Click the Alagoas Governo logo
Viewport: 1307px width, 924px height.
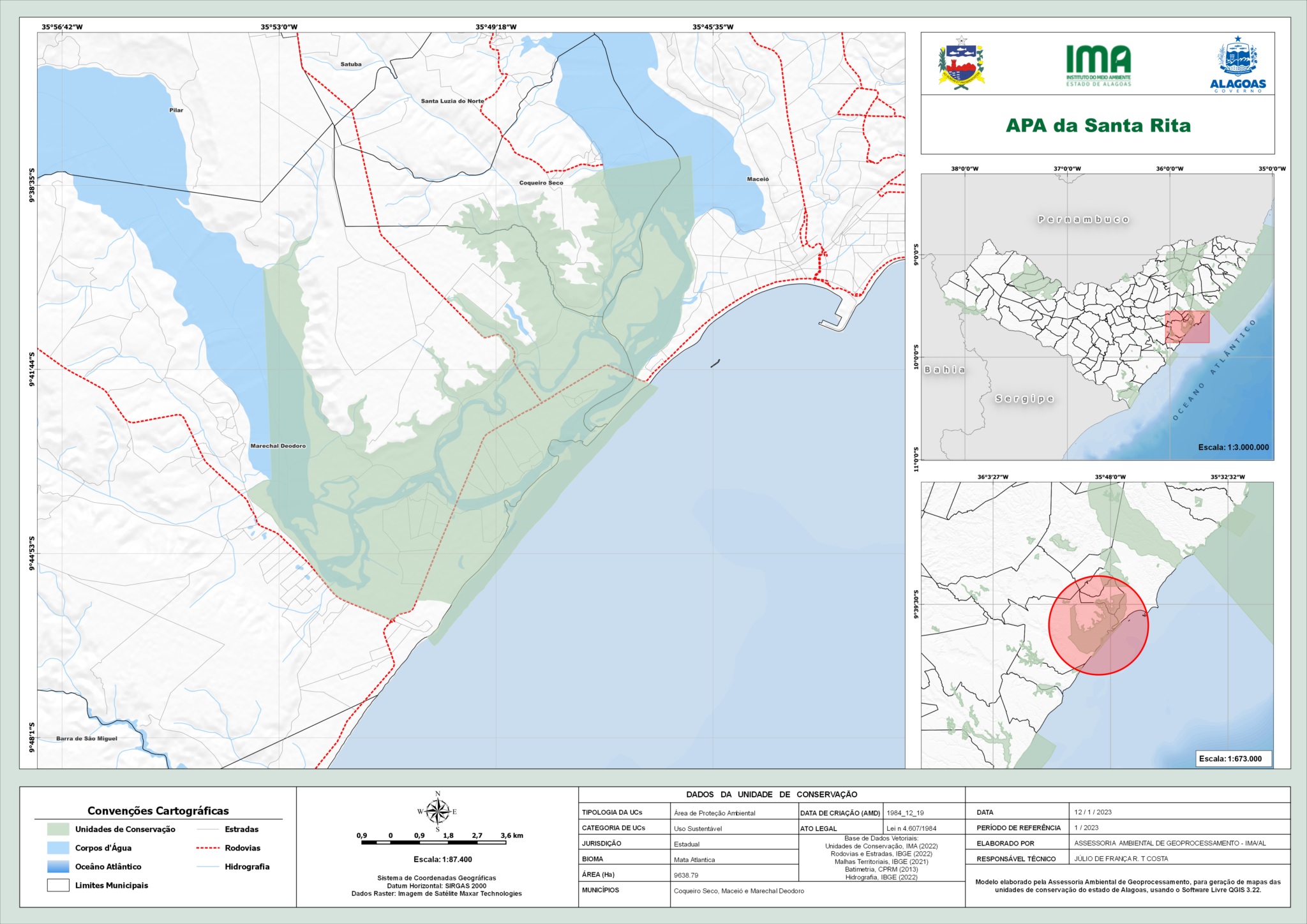1237,64
